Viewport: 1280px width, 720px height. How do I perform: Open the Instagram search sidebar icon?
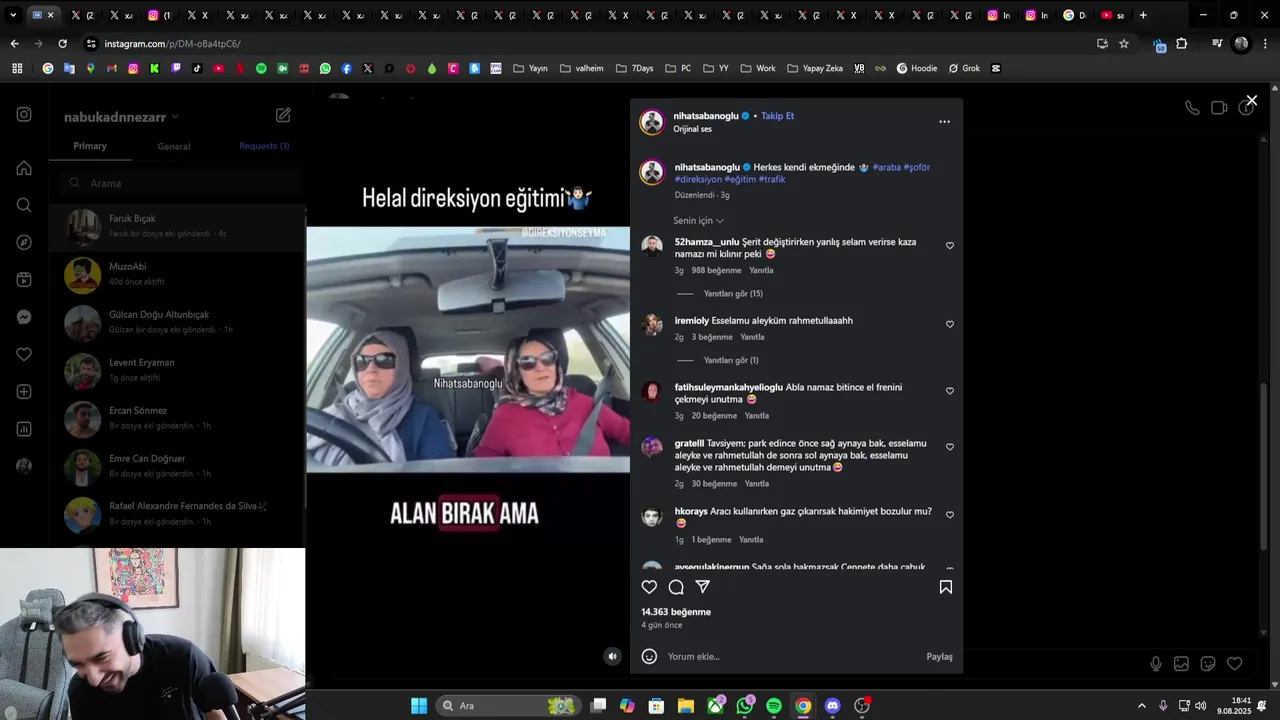point(24,205)
